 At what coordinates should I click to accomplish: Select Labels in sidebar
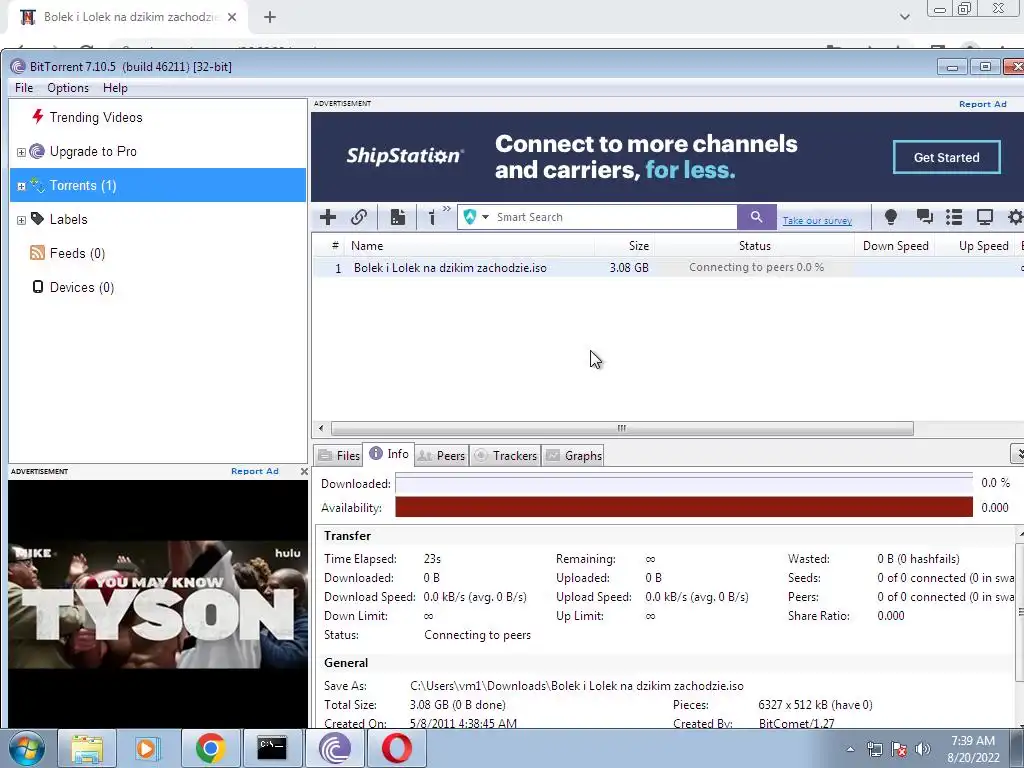[x=68, y=219]
